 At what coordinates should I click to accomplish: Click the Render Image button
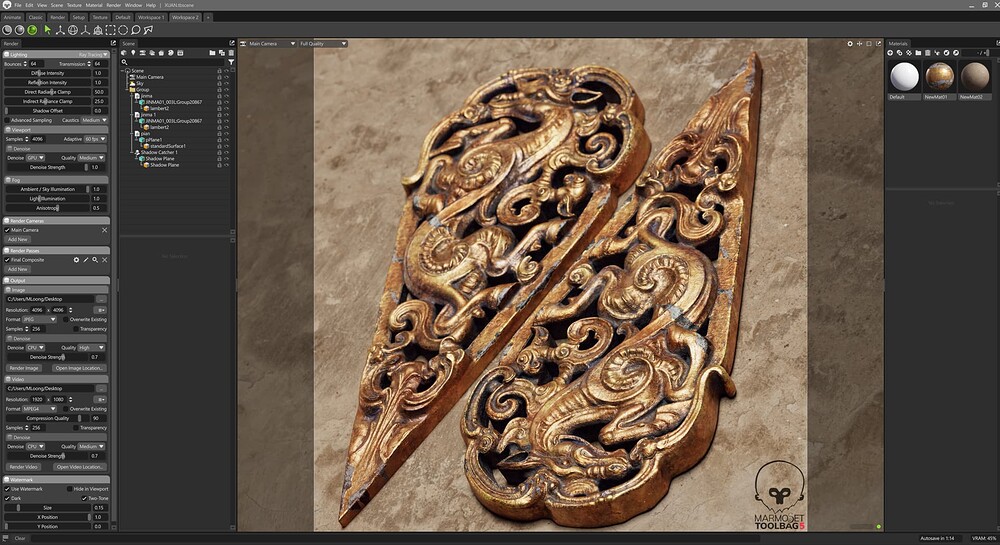pos(24,368)
